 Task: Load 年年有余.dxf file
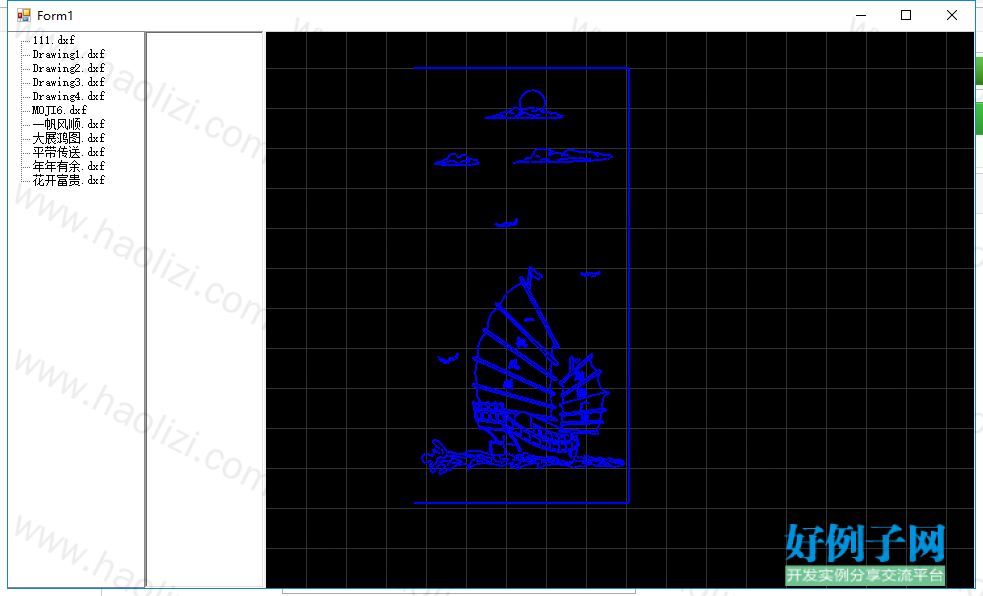pyautogui.click(x=68, y=166)
